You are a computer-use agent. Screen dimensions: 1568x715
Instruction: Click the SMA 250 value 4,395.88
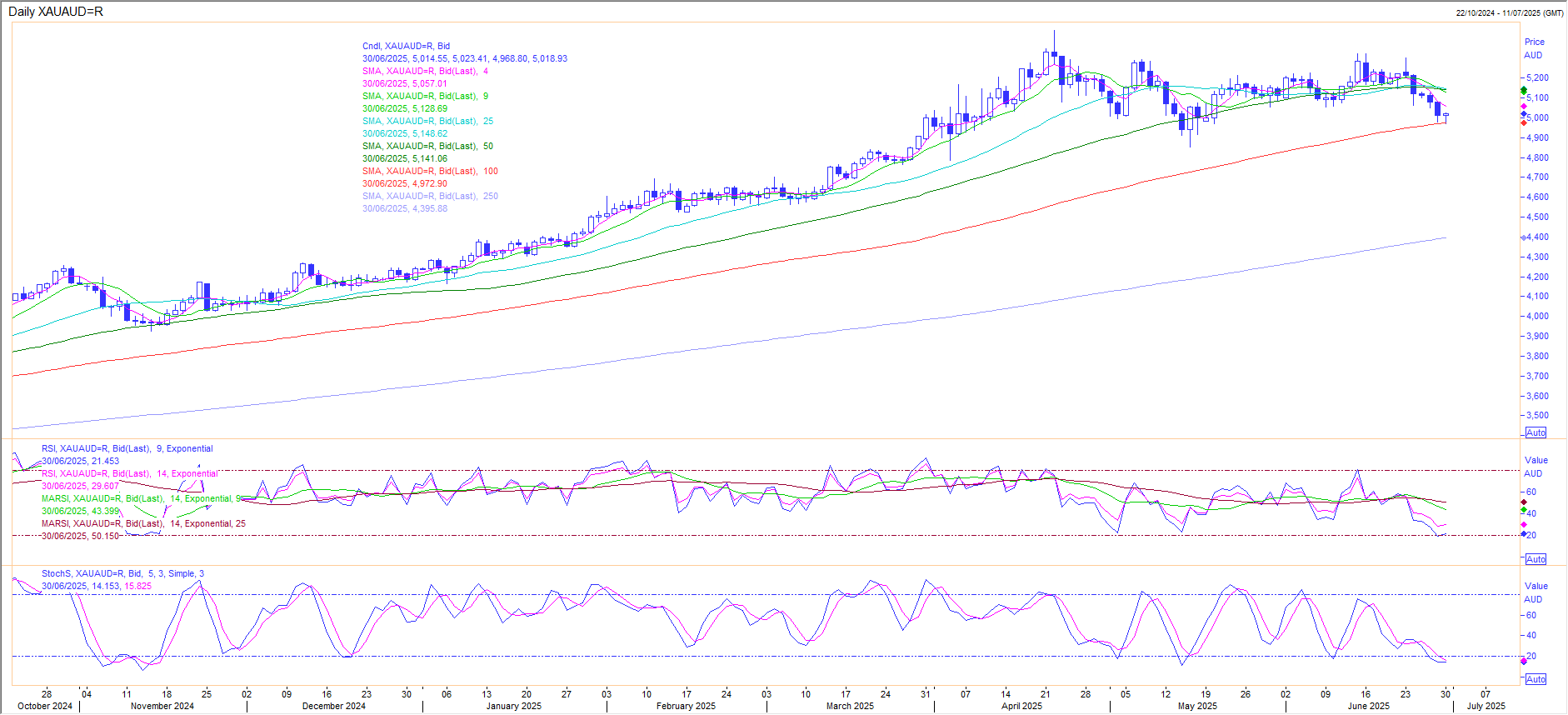430,208
